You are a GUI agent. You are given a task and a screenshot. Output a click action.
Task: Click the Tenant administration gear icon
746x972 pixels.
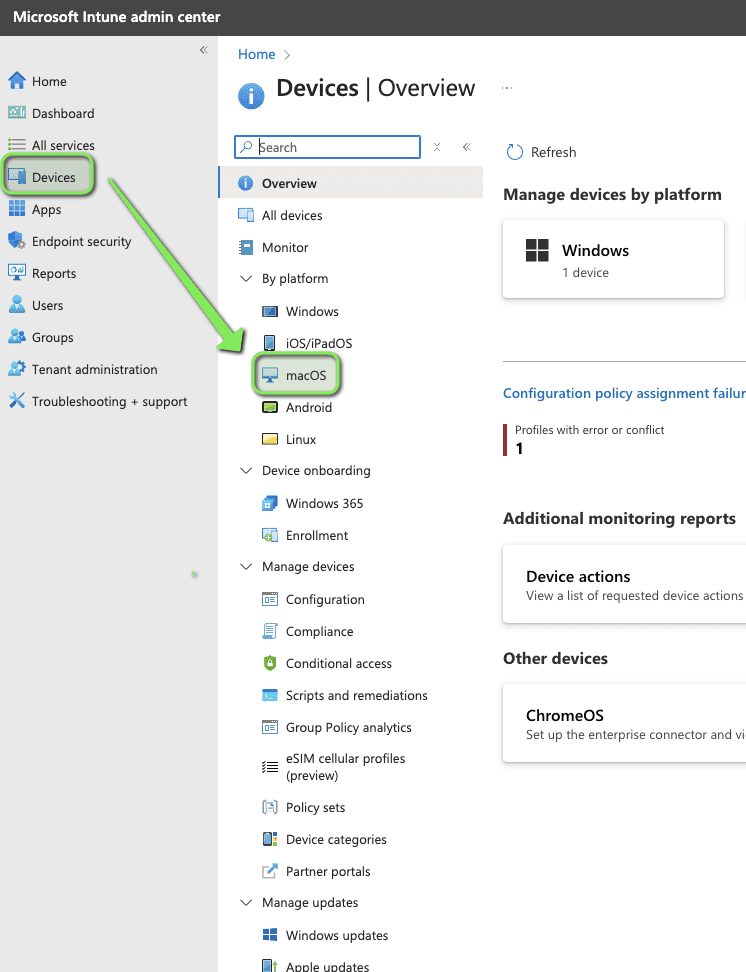16,369
